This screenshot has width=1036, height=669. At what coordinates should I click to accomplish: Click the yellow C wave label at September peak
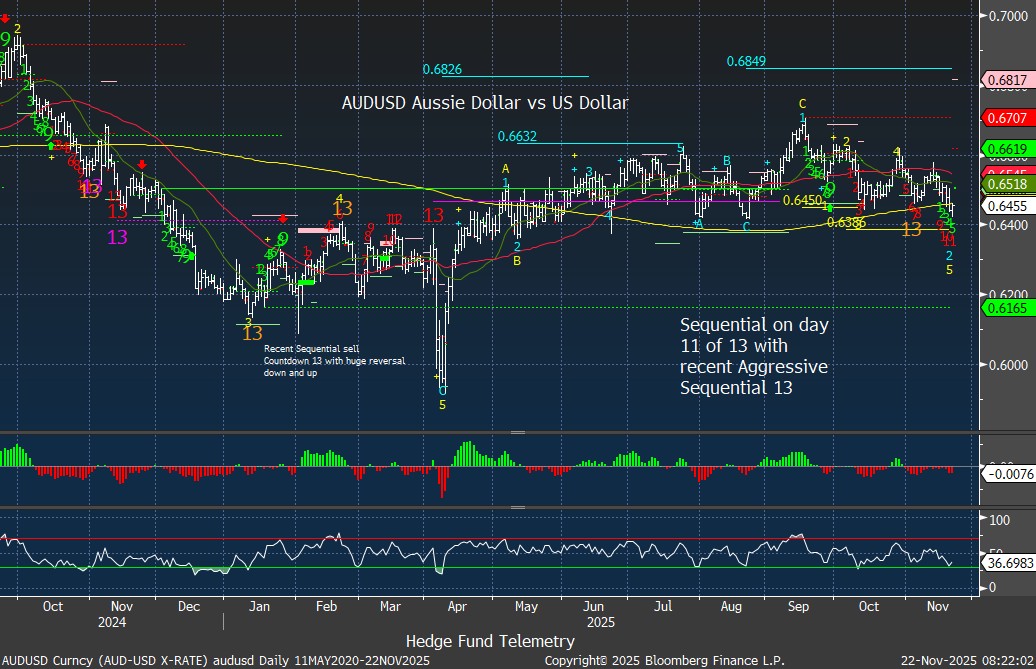click(x=801, y=104)
